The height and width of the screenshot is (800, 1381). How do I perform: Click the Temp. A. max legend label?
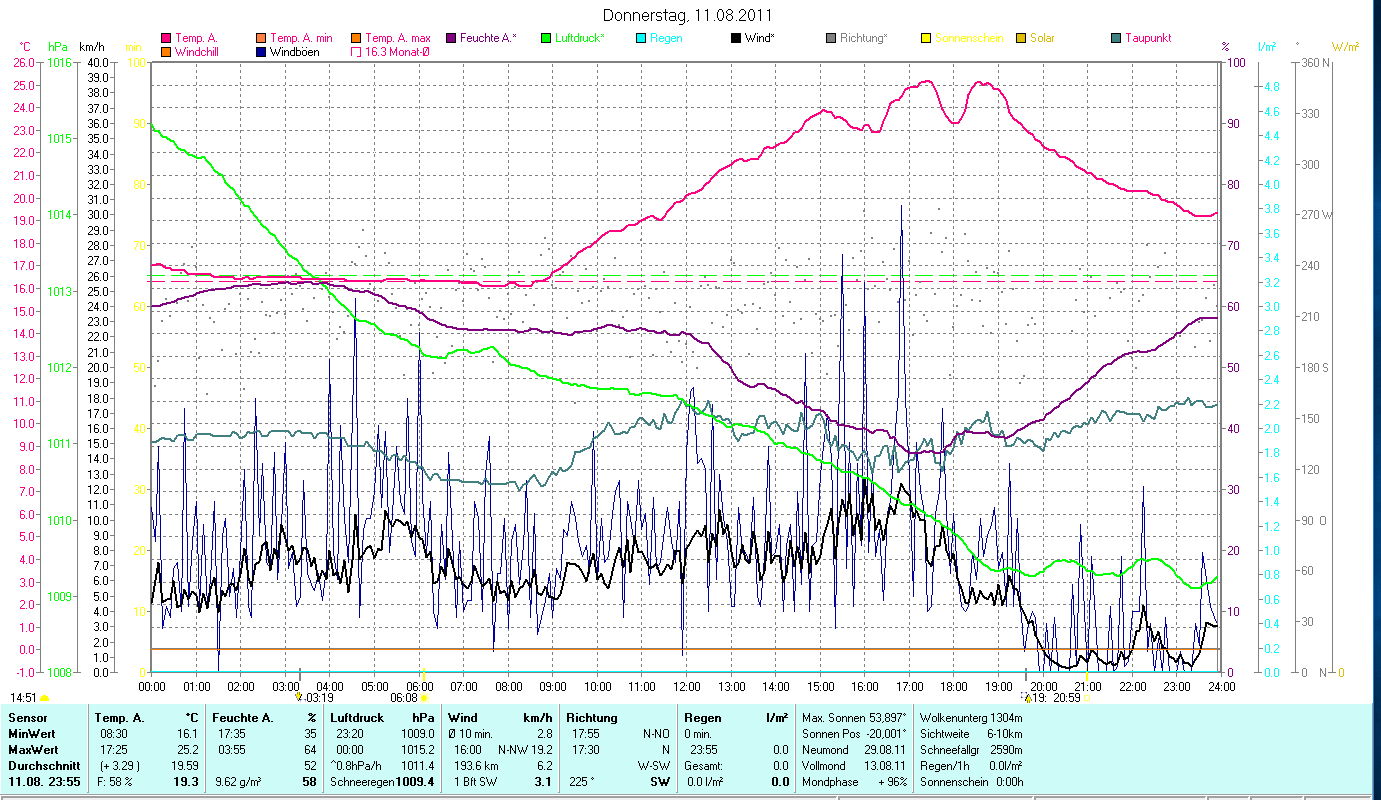[397, 38]
